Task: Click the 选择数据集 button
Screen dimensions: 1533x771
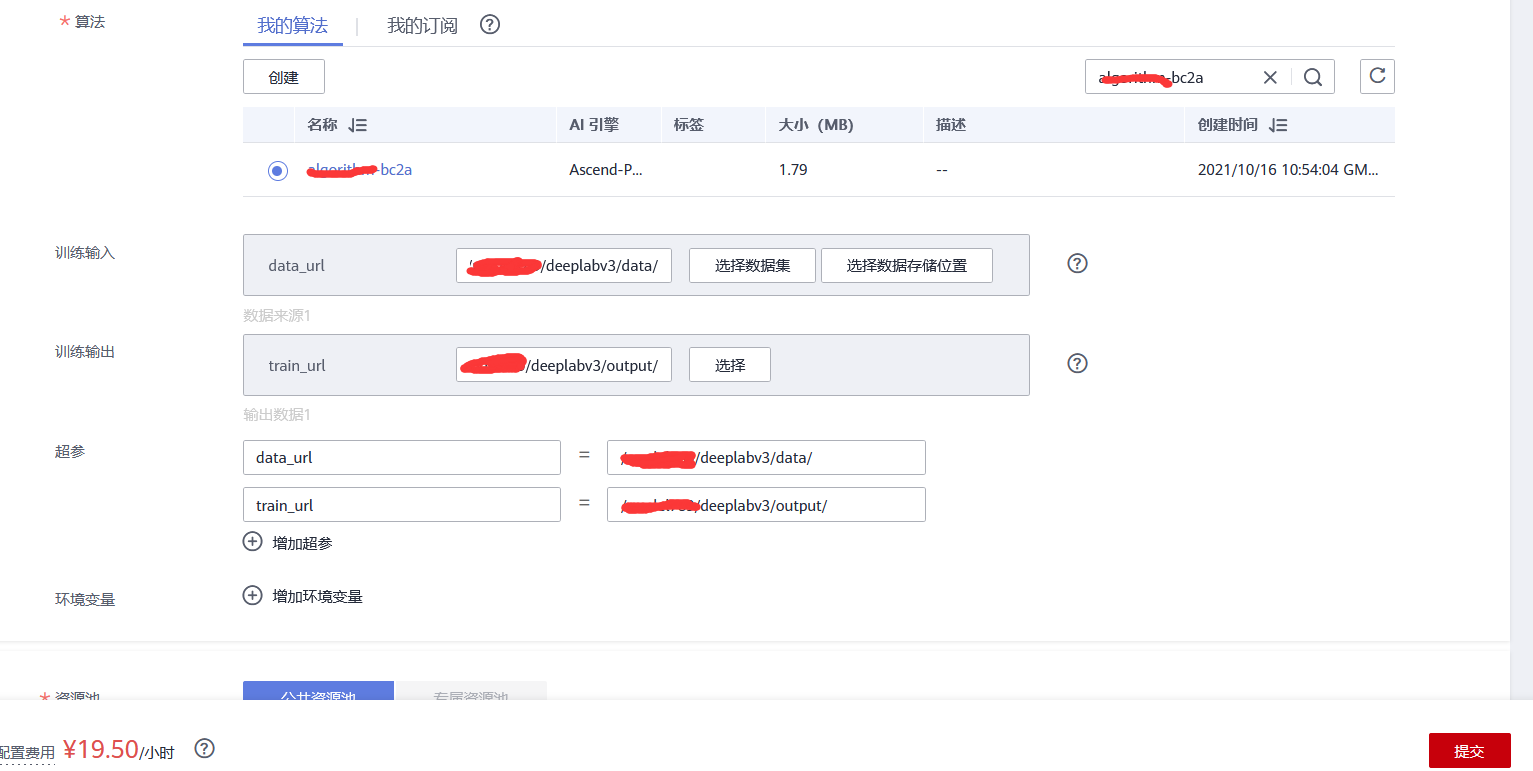Action: click(752, 265)
